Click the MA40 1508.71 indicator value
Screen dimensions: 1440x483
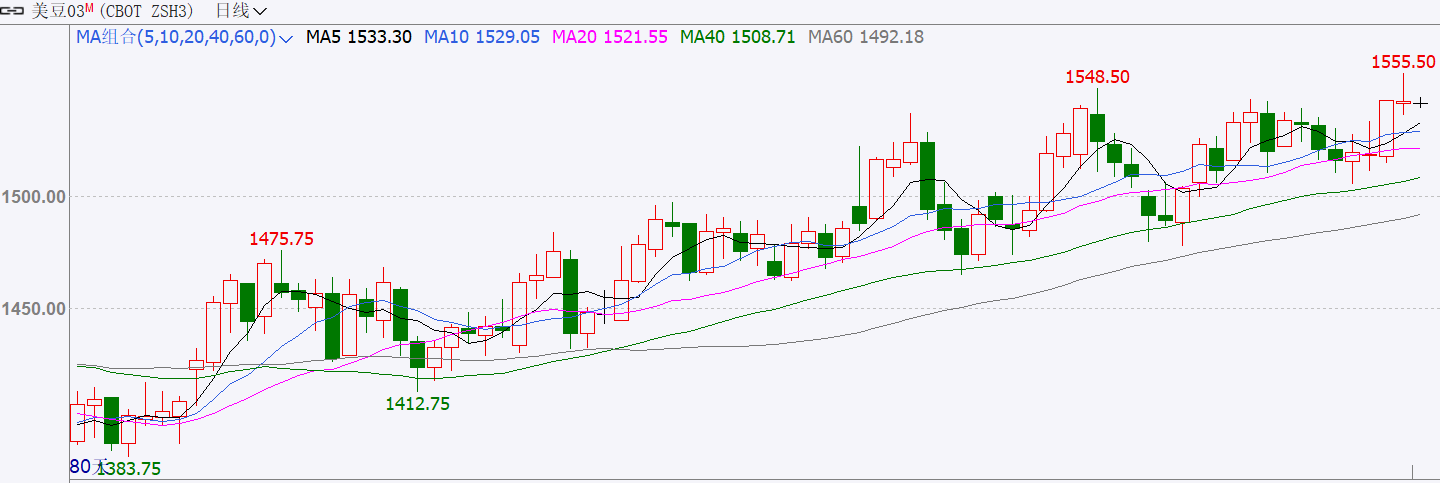coord(738,37)
